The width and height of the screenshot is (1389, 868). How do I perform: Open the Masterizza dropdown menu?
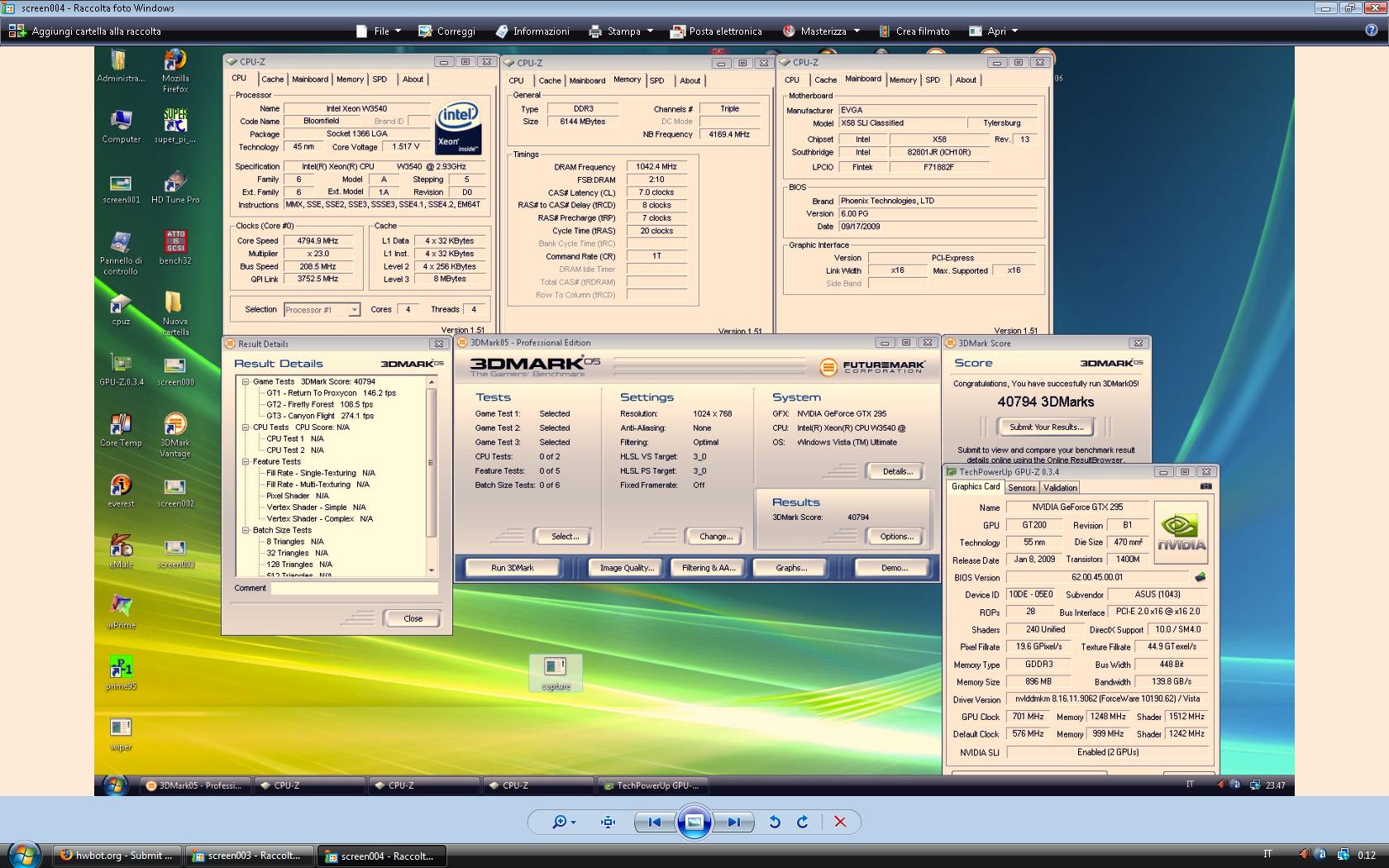pyautogui.click(x=821, y=31)
